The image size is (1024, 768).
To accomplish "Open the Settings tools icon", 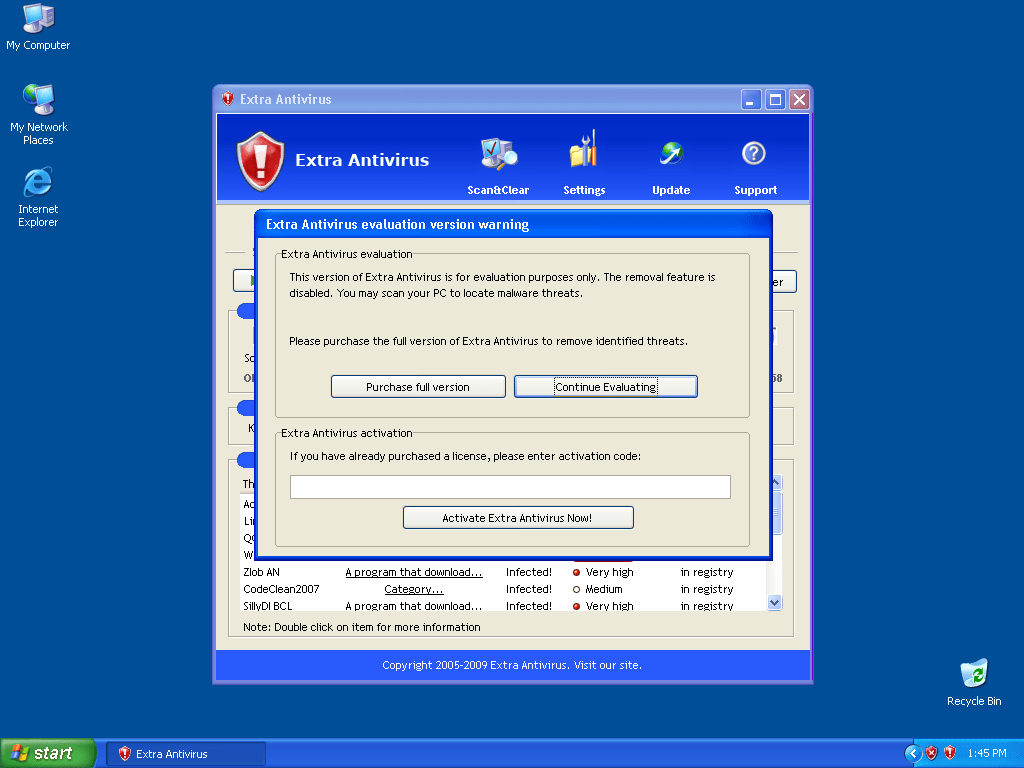I will click(583, 153).
